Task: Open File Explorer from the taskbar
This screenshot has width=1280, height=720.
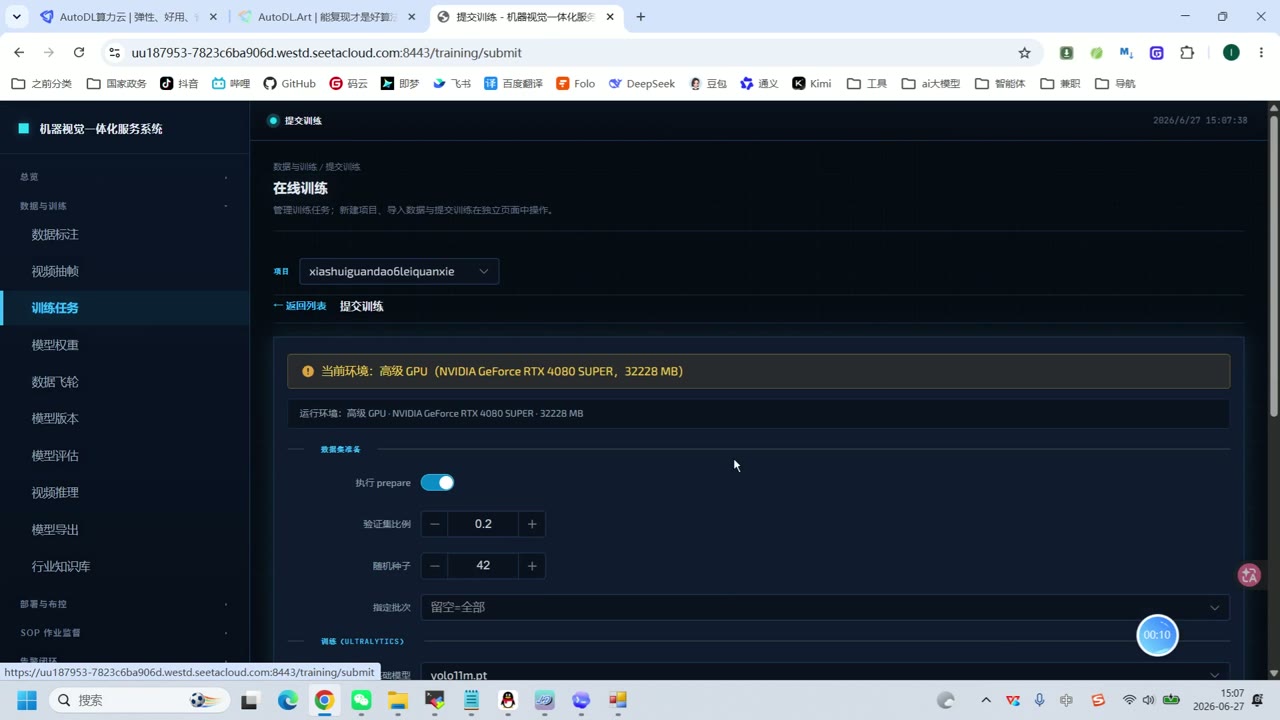Action: 398,700
